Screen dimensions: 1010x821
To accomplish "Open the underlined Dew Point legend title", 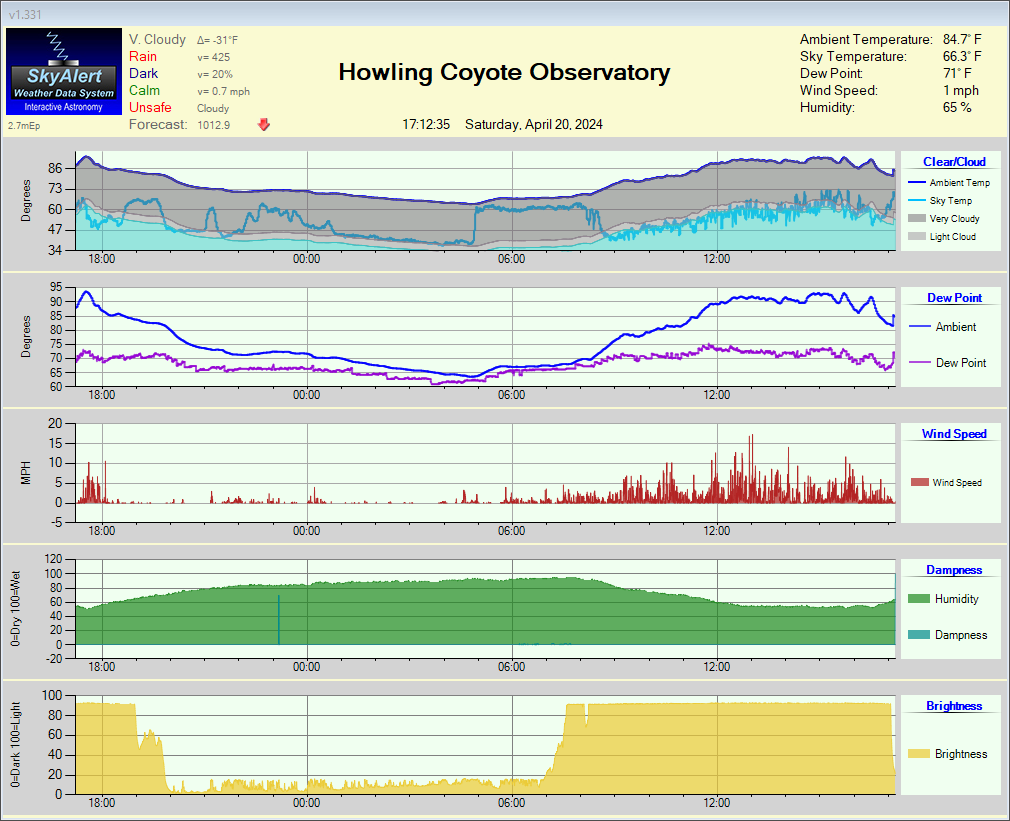I will click(x=954, y=298).
